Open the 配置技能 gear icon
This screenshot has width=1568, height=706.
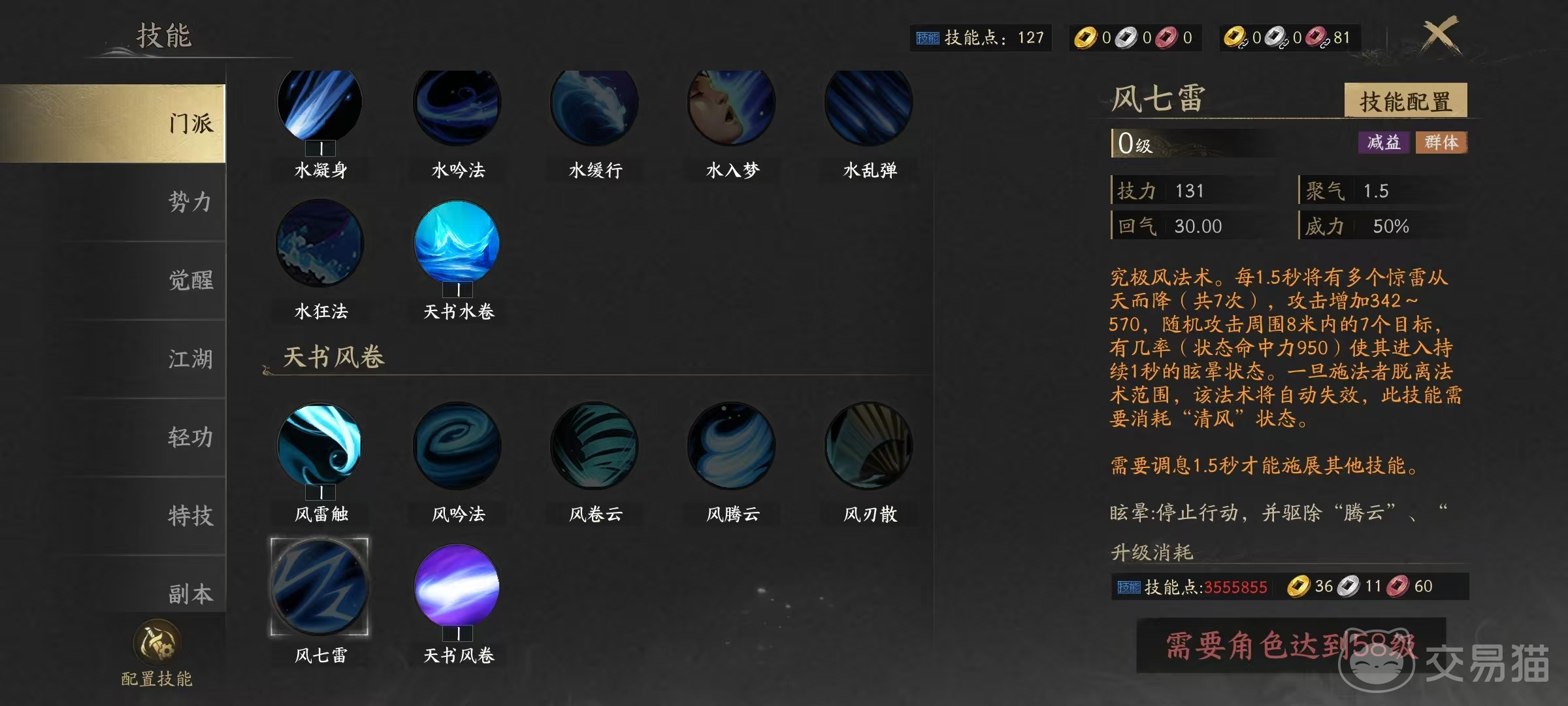click(x=157, y=643)
